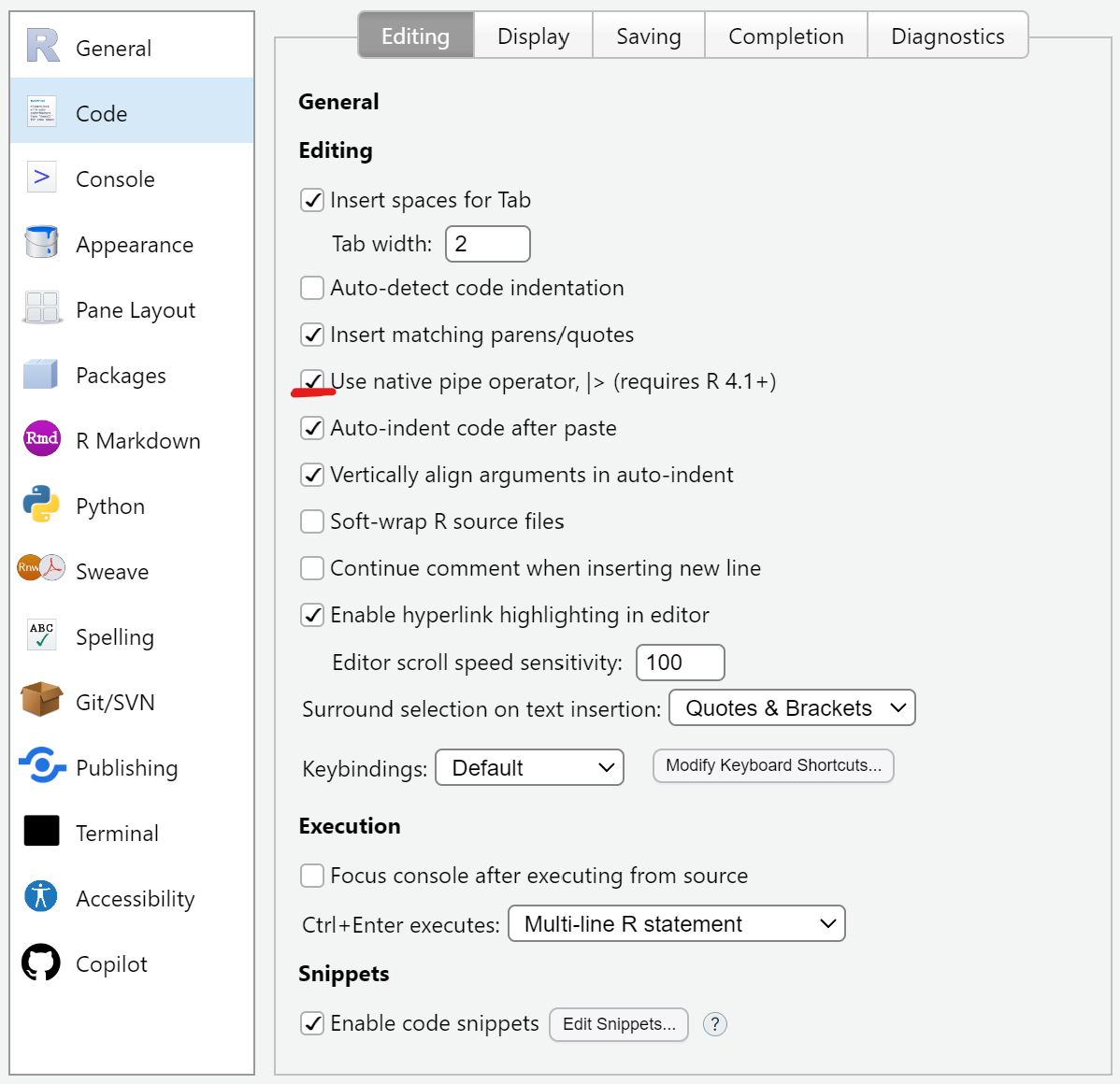Open the Quotes & Brackets dropdown

[792, 708]
